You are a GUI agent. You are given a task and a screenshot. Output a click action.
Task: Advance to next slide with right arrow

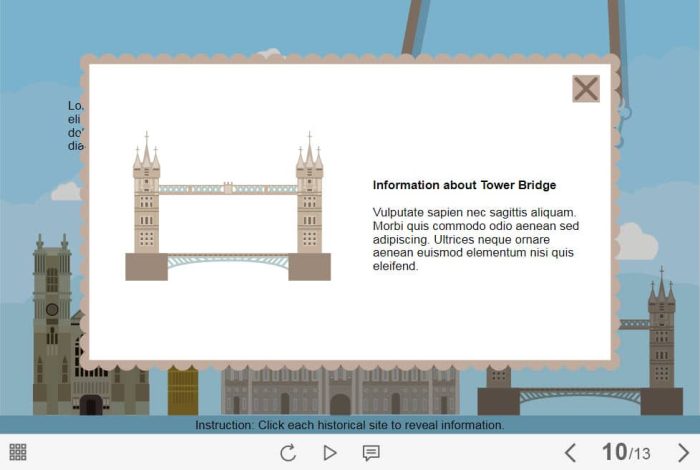683,453
